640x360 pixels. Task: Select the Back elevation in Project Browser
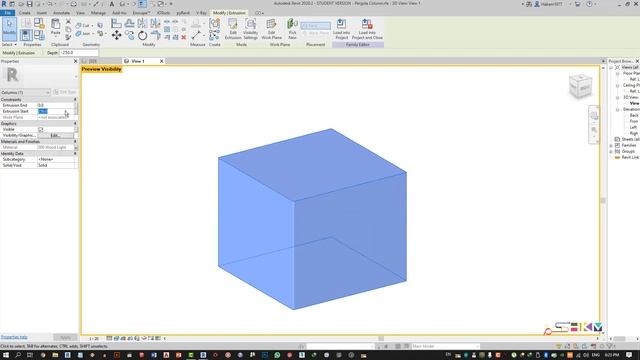[x=634, y=116]
